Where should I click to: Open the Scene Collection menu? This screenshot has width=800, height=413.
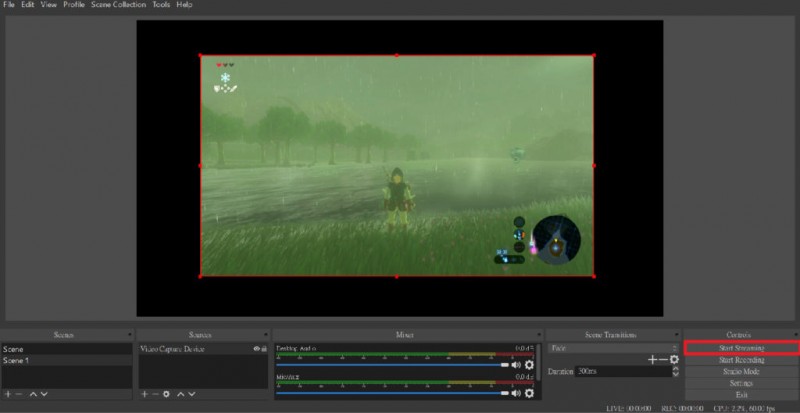(x=118, y=5)
